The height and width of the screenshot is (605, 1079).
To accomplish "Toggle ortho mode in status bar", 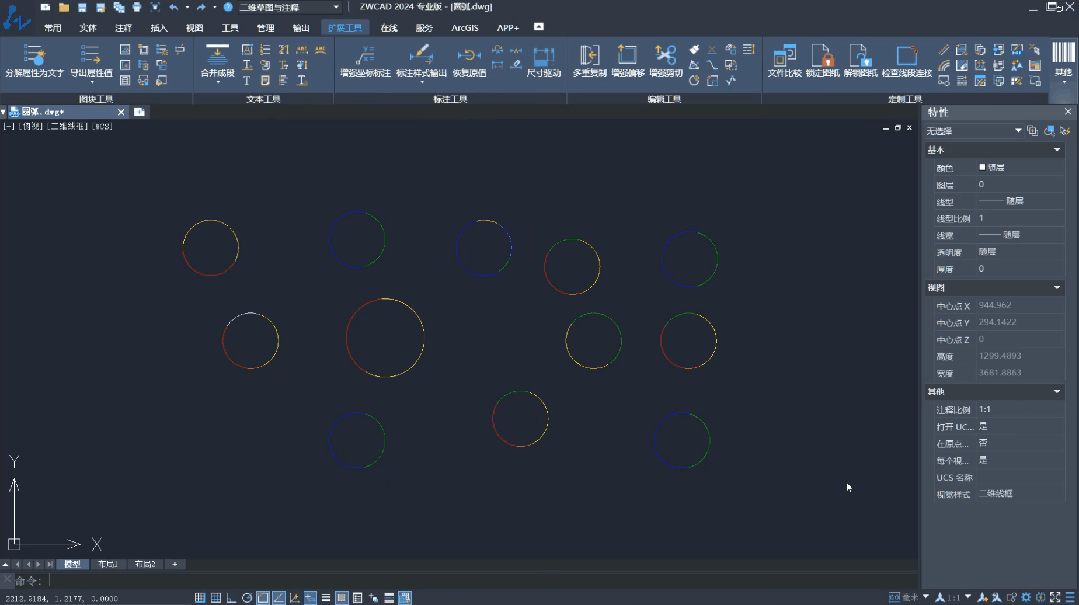I will [232, 598].
